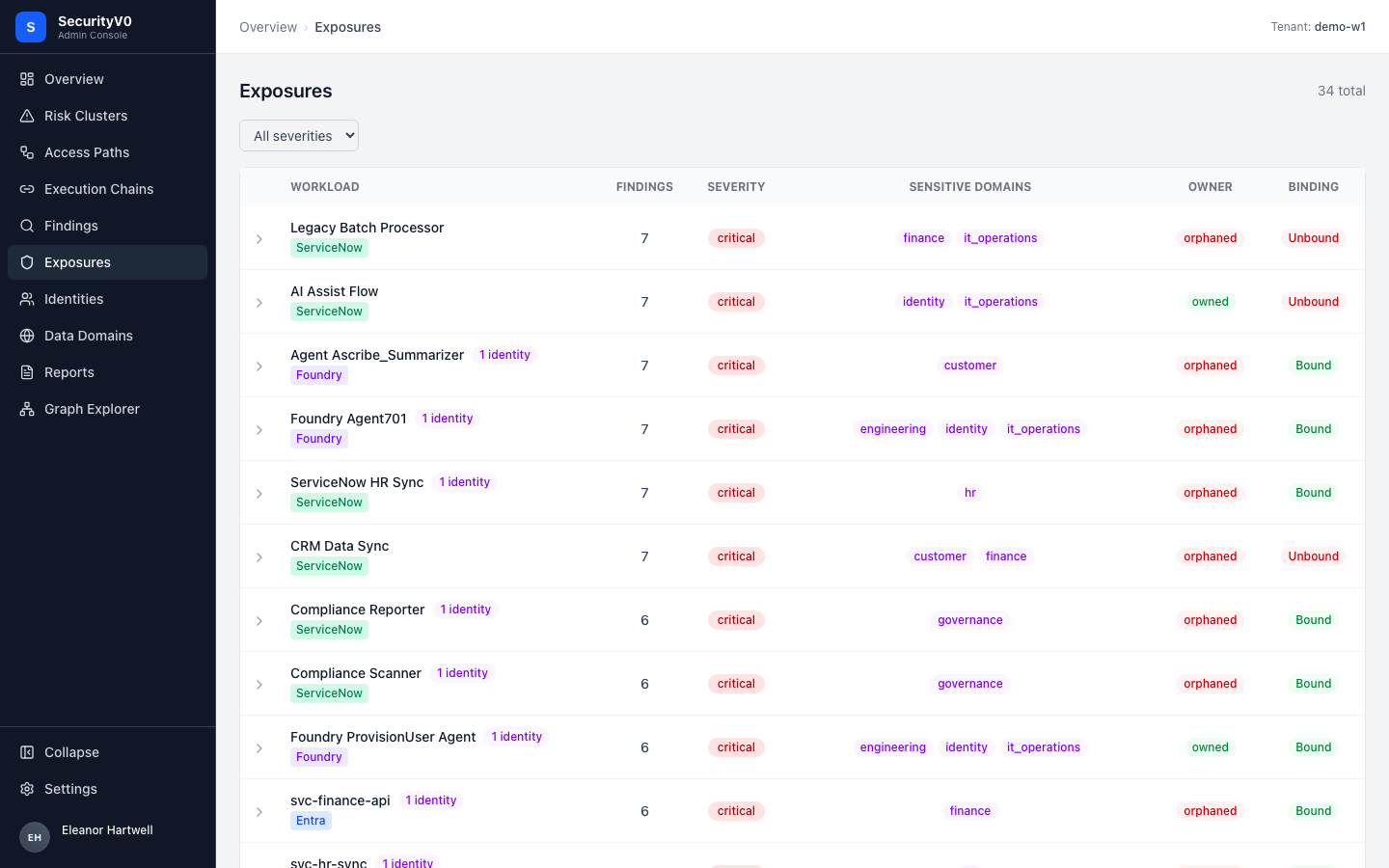Expand the Legacy Batch Processor row

(x=259, y=239)
